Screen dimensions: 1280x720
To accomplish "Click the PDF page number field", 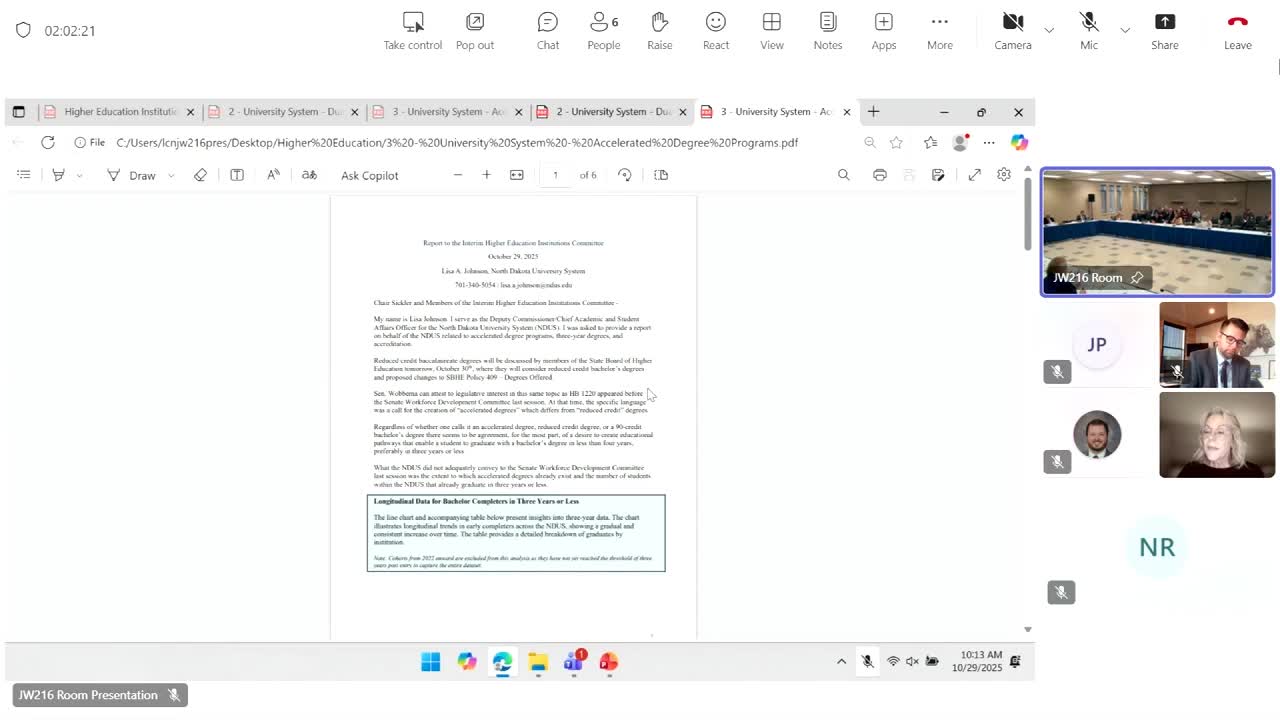I will point(555,175).
